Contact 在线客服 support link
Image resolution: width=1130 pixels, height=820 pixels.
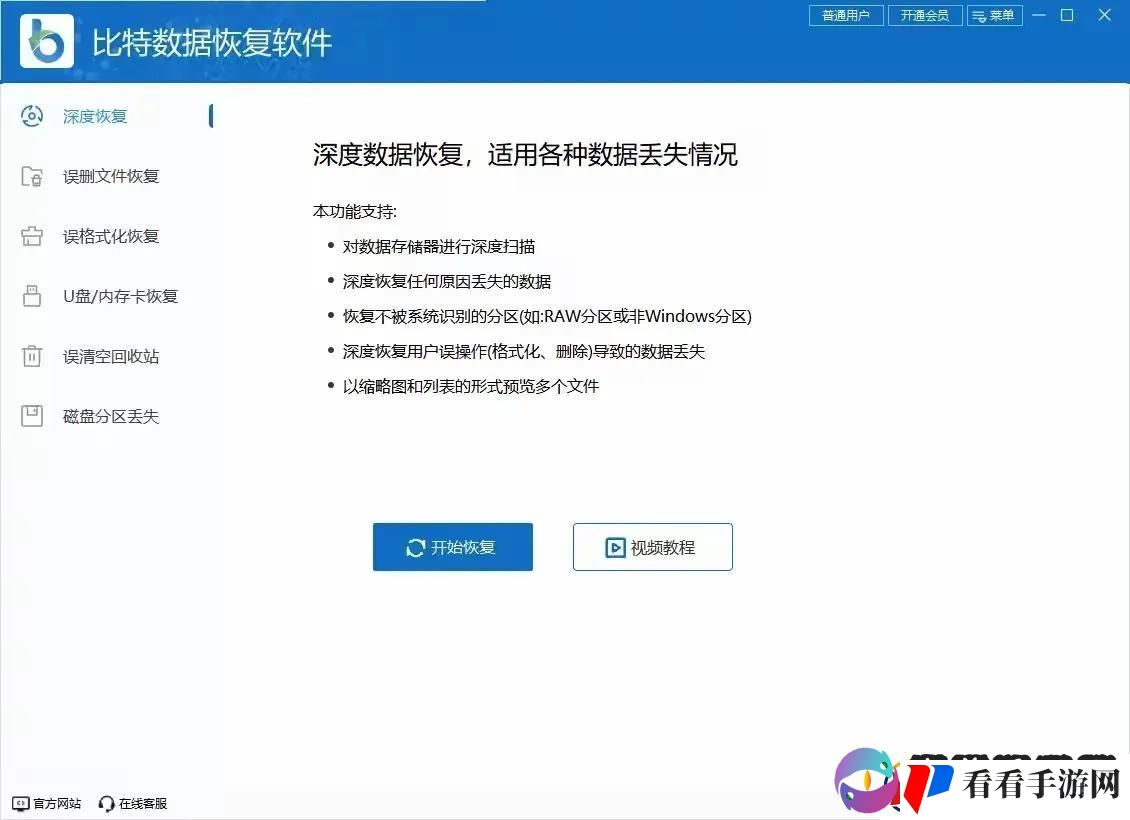[133, 803]
